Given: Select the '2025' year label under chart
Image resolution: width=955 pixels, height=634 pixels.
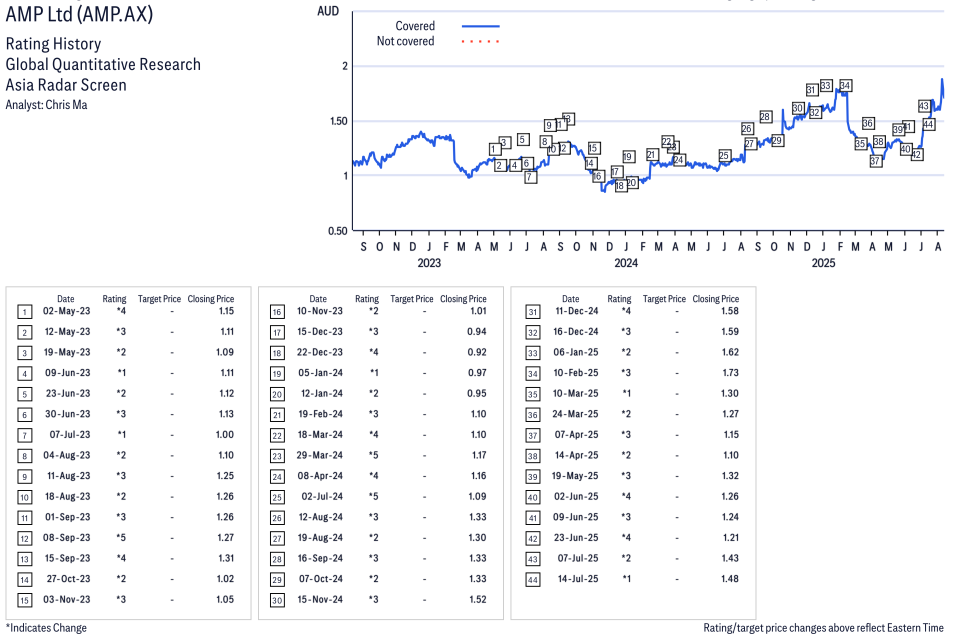Looking at the screenshot, I should pos(823,263).
